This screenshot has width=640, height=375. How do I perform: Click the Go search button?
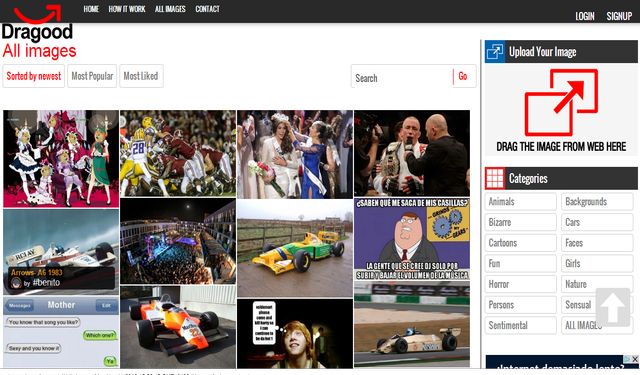463,76
